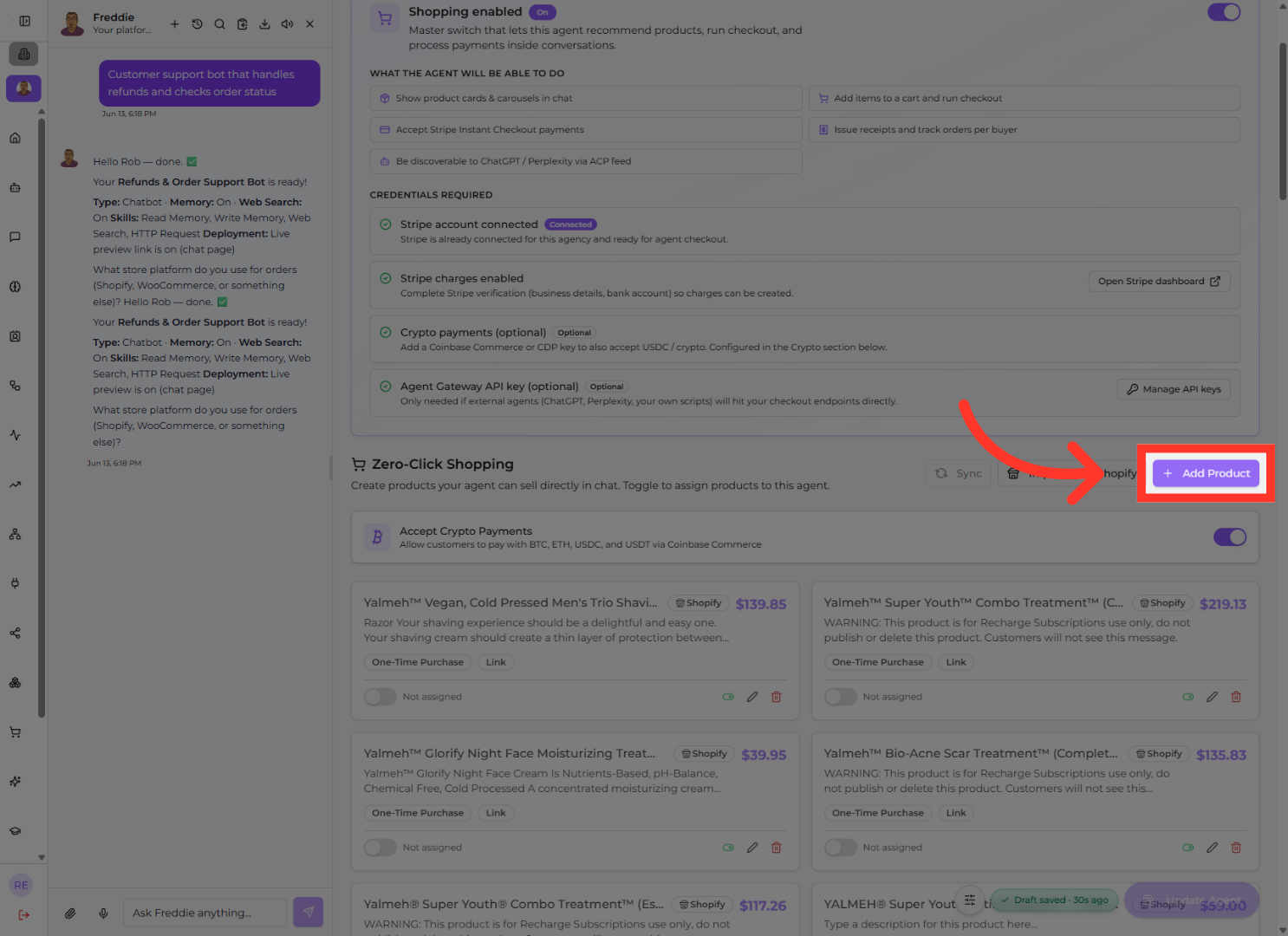Click the logout icon in sidebar
The image size is (1288, 936).
pos(23,915)
